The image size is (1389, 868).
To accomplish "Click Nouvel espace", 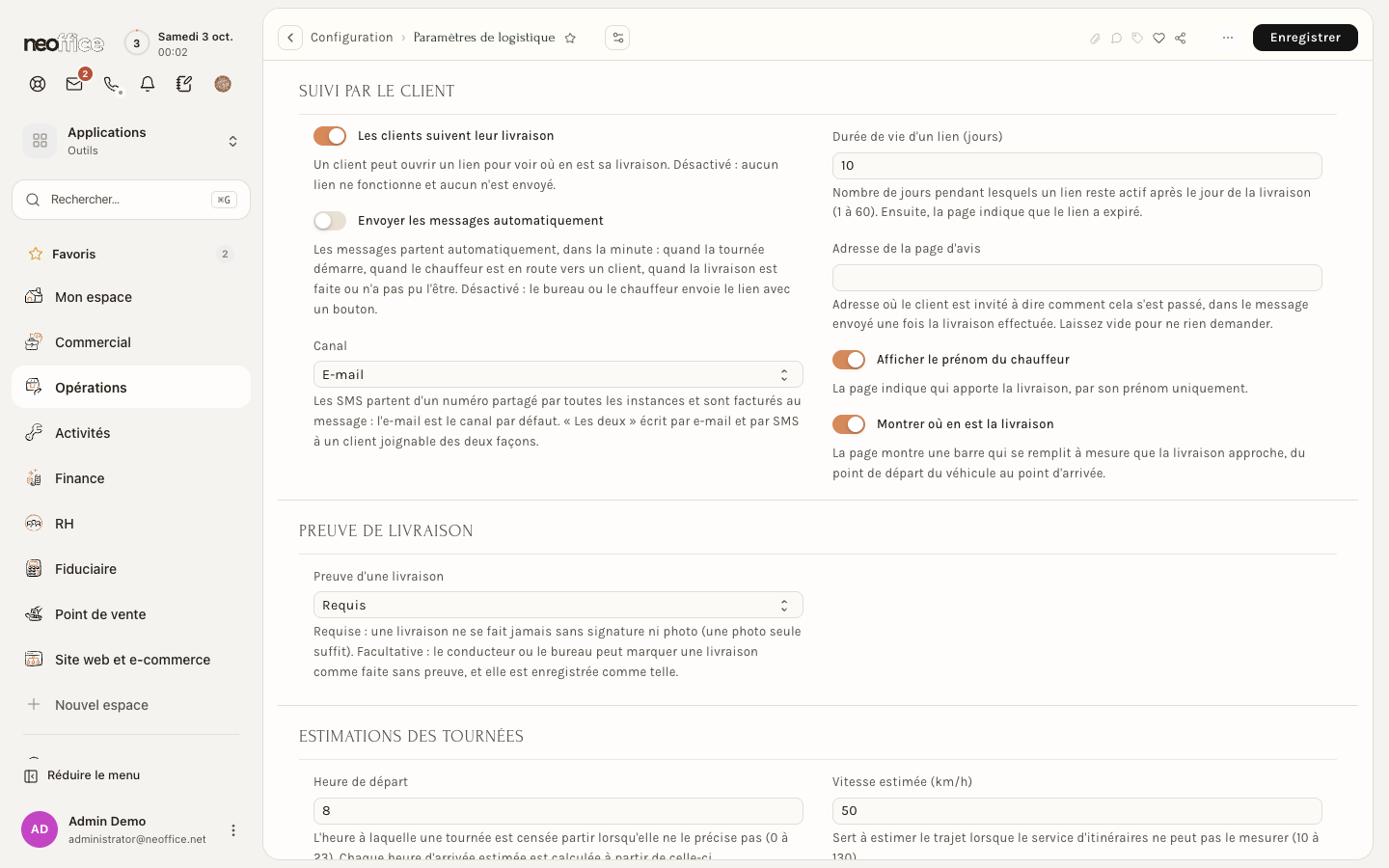I will 131,705.
